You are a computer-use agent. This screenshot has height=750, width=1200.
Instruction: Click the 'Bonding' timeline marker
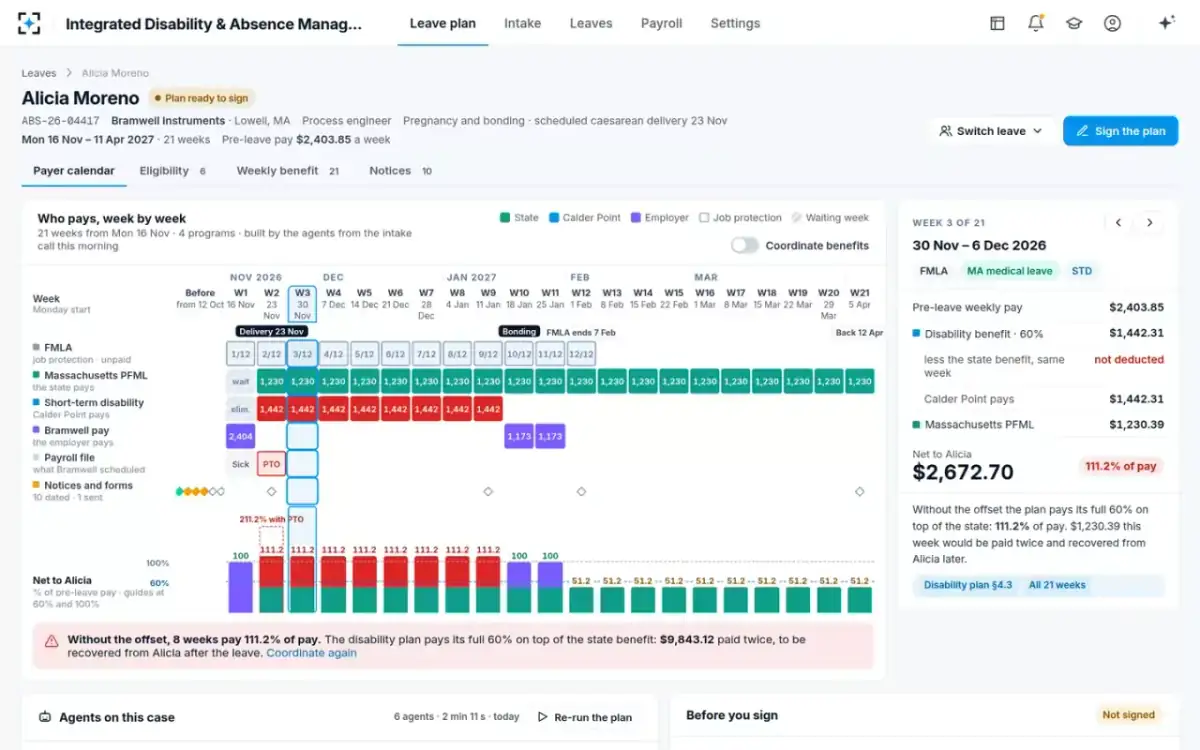(519, 331)
